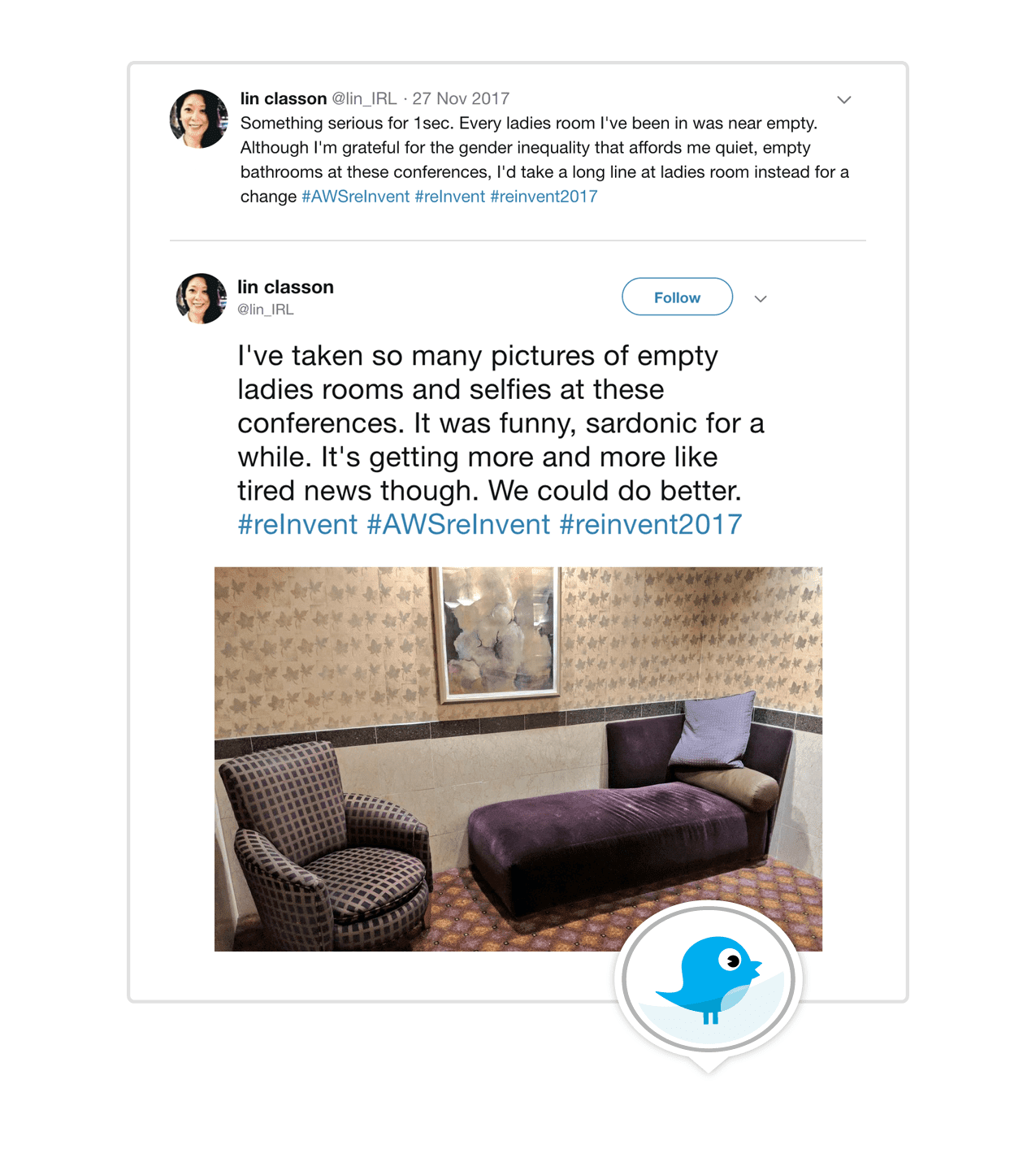Open the profile avatar next to the Follow button's tweet

(x=202, y=298)
